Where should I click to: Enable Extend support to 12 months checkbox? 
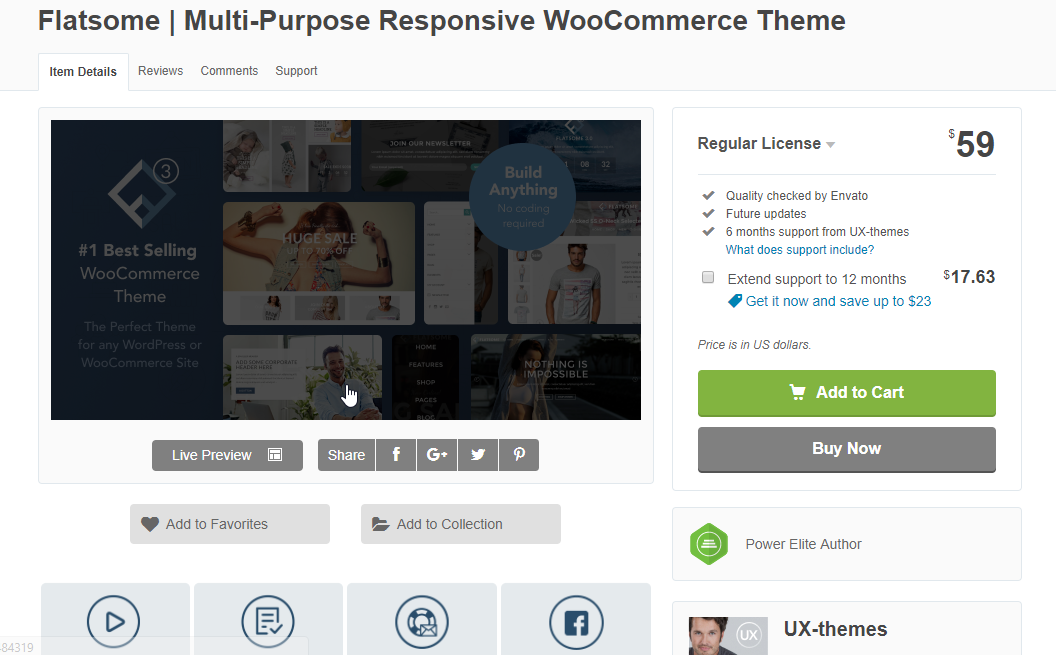tap(708, 277)
